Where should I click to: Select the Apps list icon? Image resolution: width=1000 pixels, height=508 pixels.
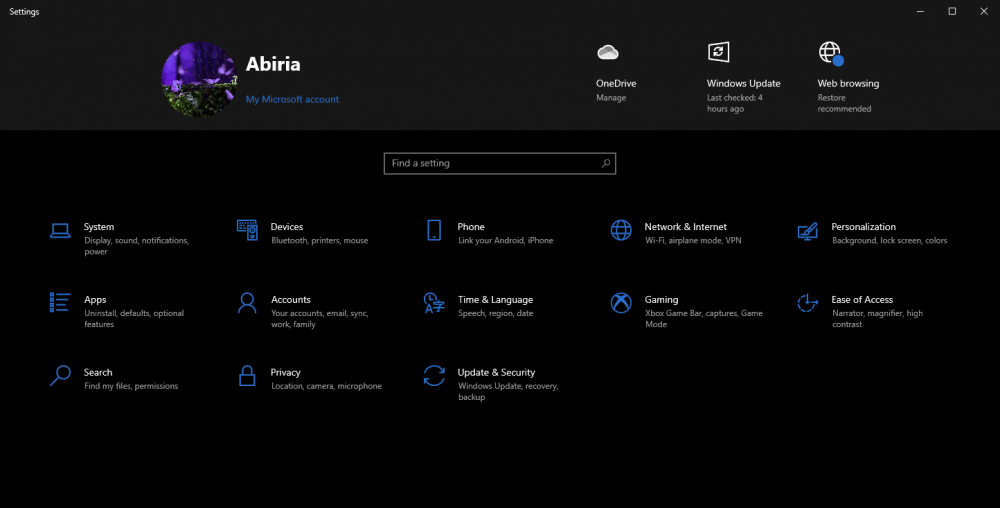tap(60, 302)
